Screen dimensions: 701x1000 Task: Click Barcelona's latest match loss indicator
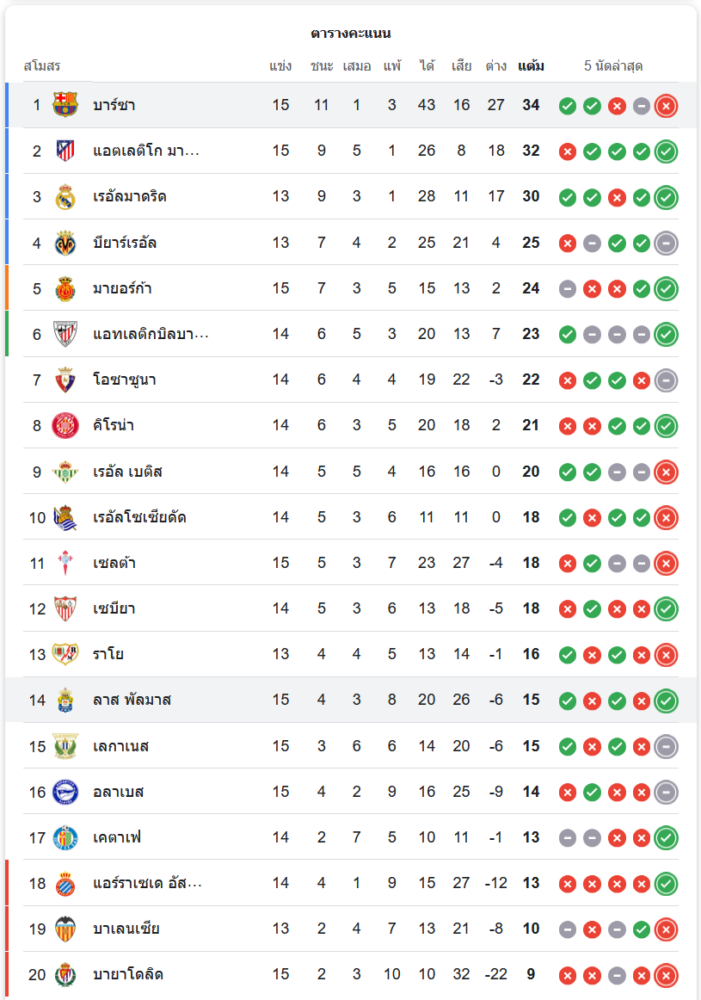click(666, 106)
